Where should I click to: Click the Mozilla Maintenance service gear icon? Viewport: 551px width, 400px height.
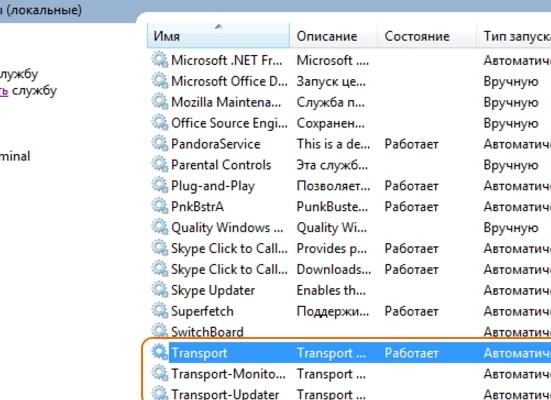[x=160, y=102]
